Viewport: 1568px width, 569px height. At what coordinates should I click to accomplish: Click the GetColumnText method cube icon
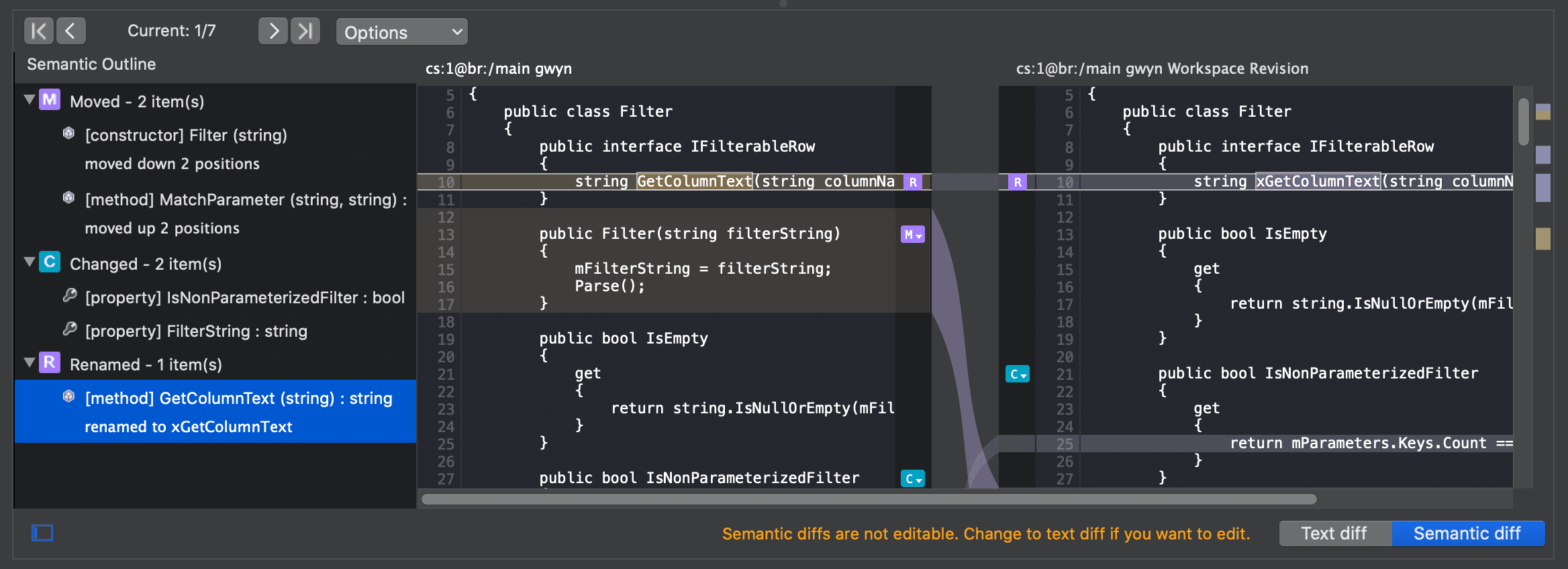click(x=68, y=397)
